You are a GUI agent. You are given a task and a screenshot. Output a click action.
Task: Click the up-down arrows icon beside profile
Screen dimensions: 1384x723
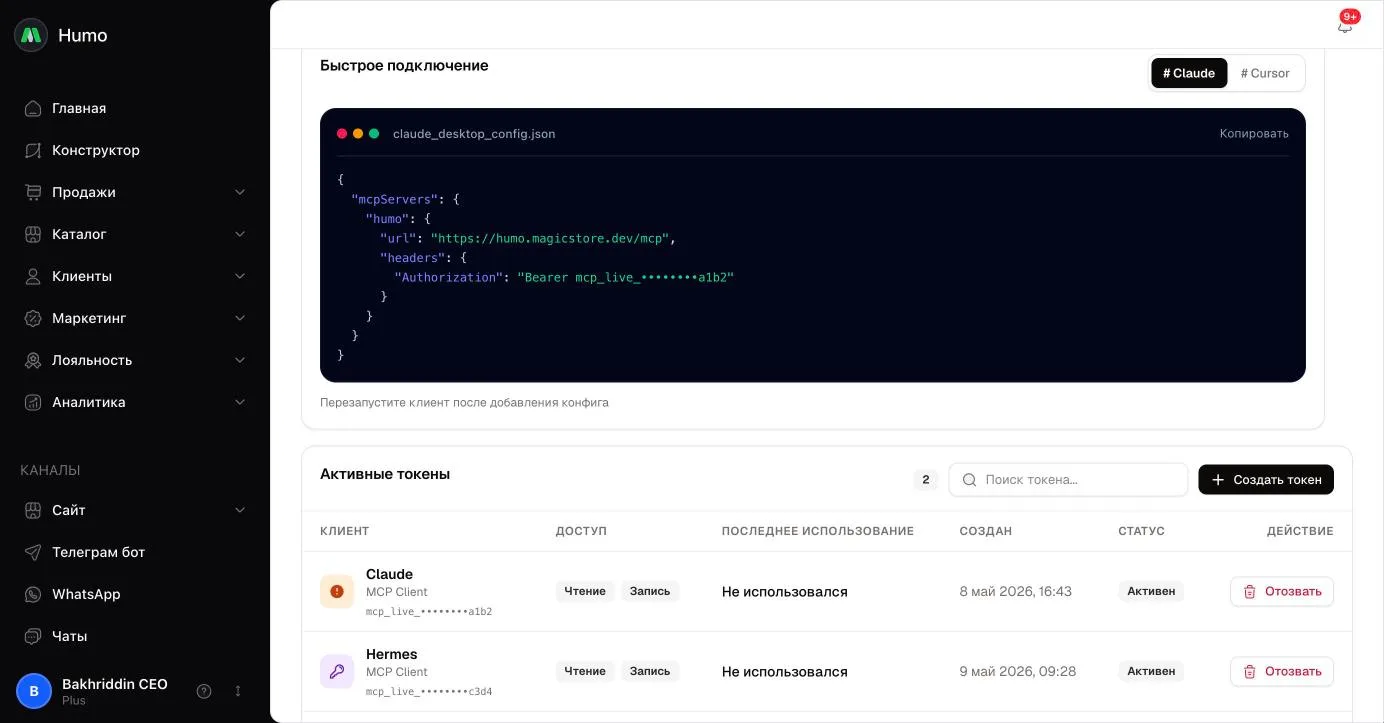(x=238, y=691)
